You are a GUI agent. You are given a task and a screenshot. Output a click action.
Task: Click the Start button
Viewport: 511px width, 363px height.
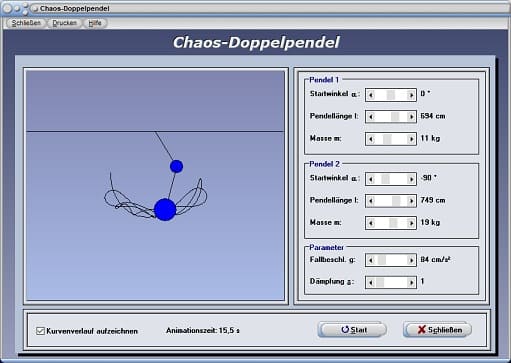coord(352,330)
